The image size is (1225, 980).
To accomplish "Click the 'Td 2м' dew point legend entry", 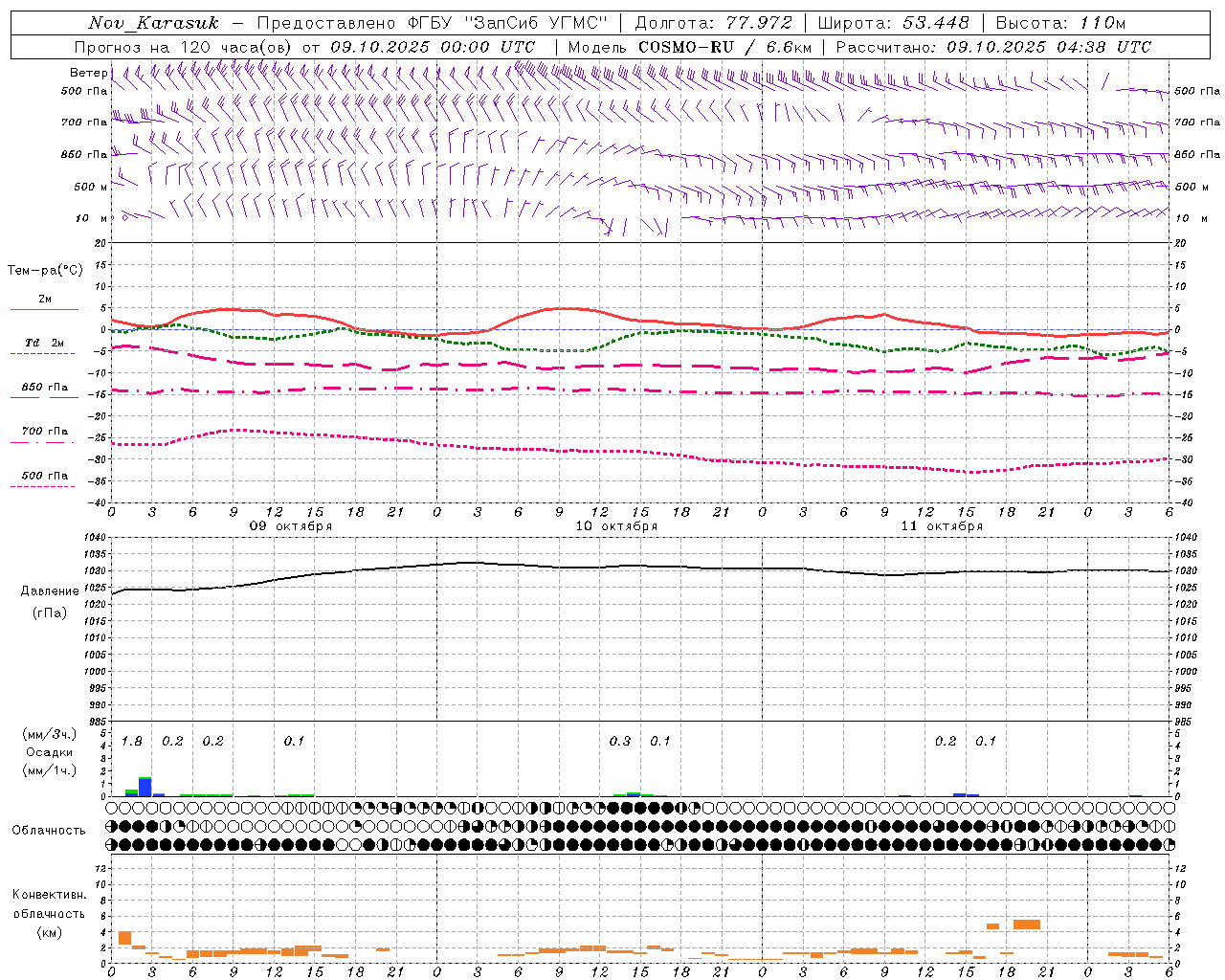I will coord(45,343).
